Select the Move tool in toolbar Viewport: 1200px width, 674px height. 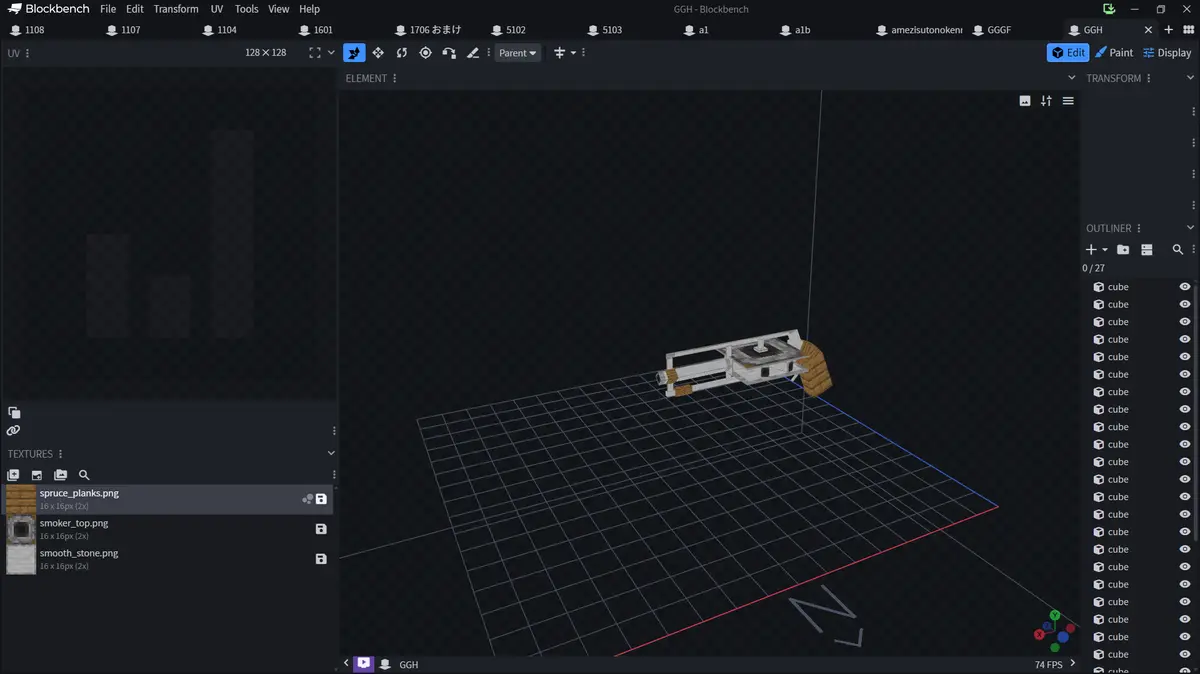tap(354, 53)
